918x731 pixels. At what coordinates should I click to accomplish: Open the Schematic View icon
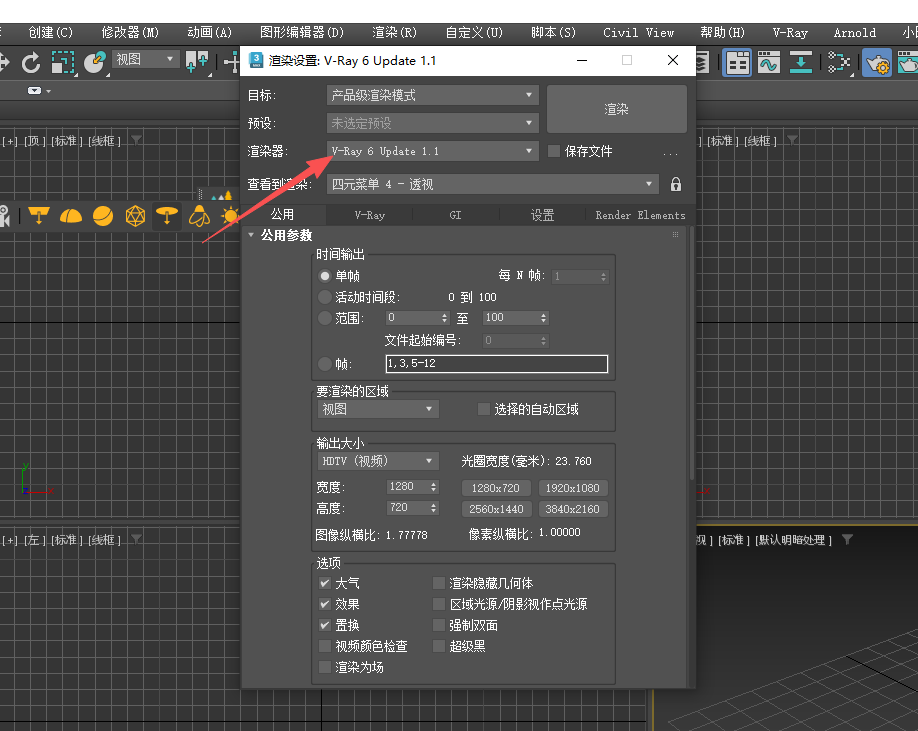pyautogui.click(x=800, y=62)
